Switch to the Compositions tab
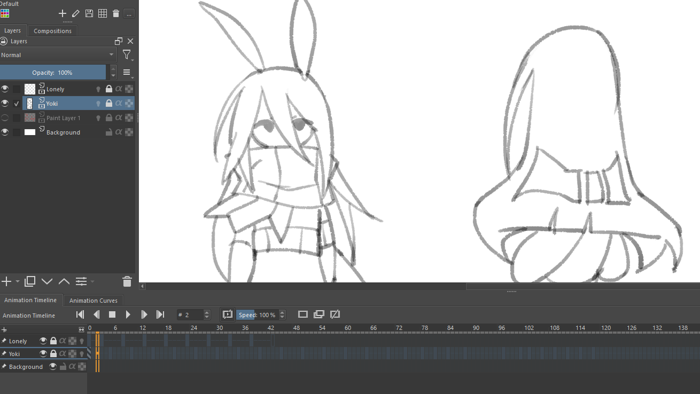The image size is (700, 394). tap(52, 31)
